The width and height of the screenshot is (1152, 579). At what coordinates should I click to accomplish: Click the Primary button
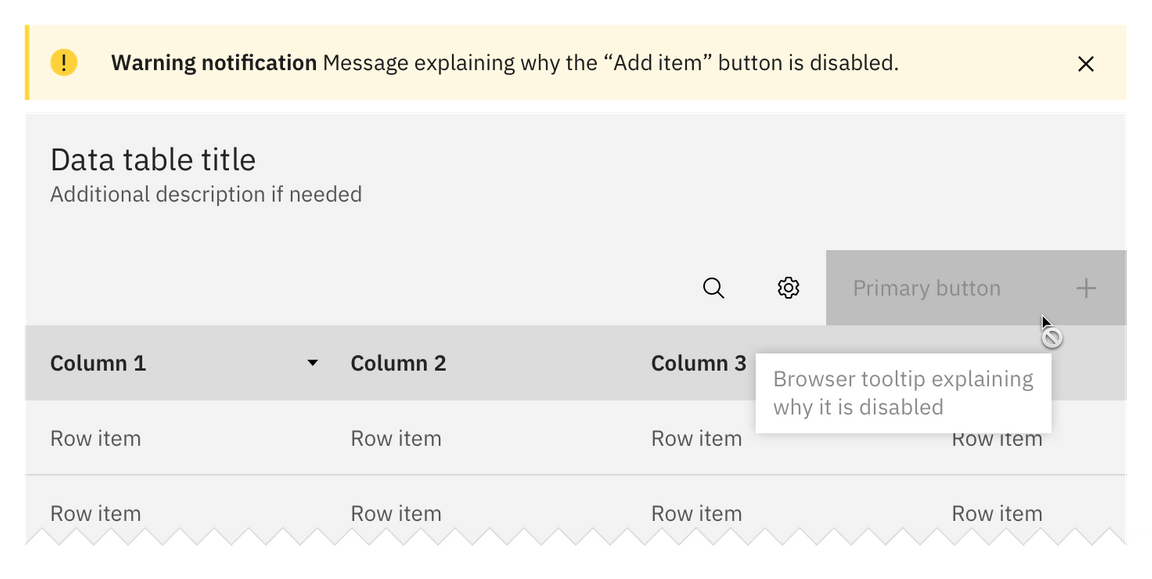(926, 287)
